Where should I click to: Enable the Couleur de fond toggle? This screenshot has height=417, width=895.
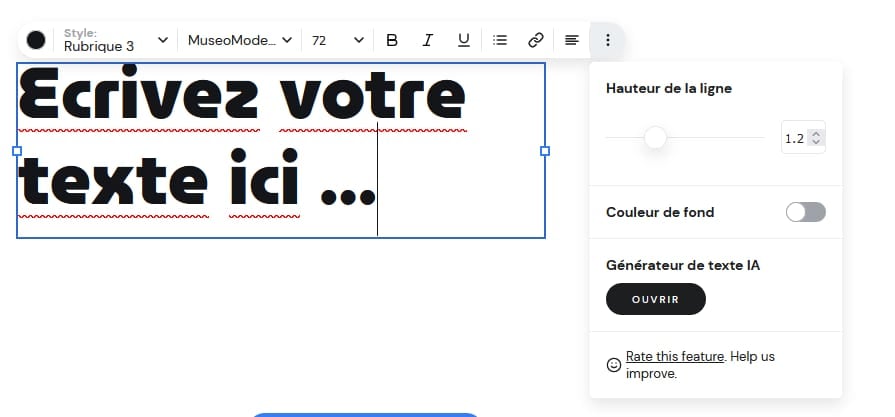tap(806, 212)
